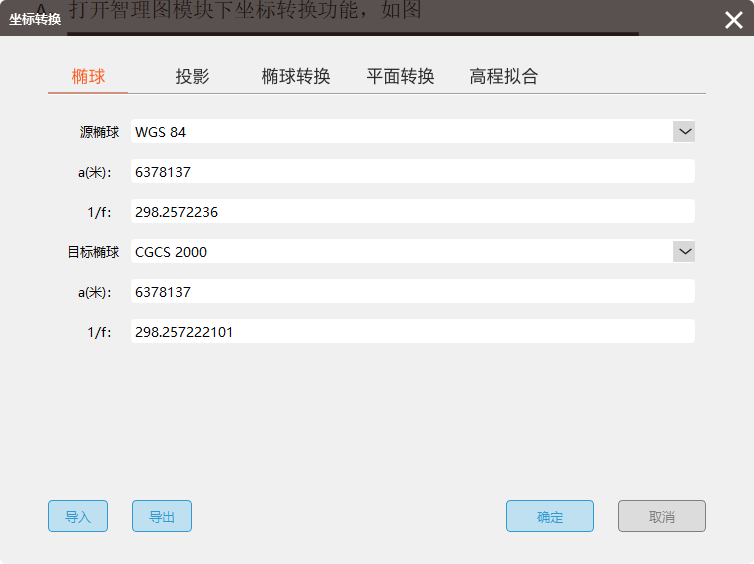Screen dimensions: 754x564
Task: Focus the source ellipsoid a(米) field
Action: [x=412, y=172]
